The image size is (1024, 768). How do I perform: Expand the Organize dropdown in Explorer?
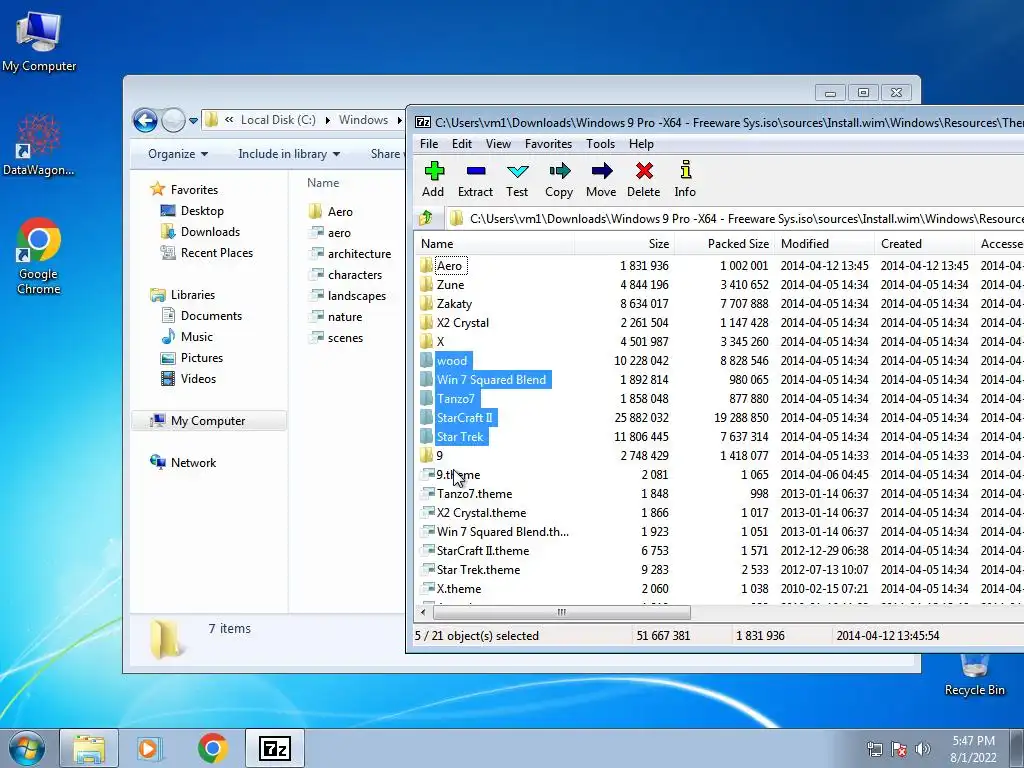178,154
